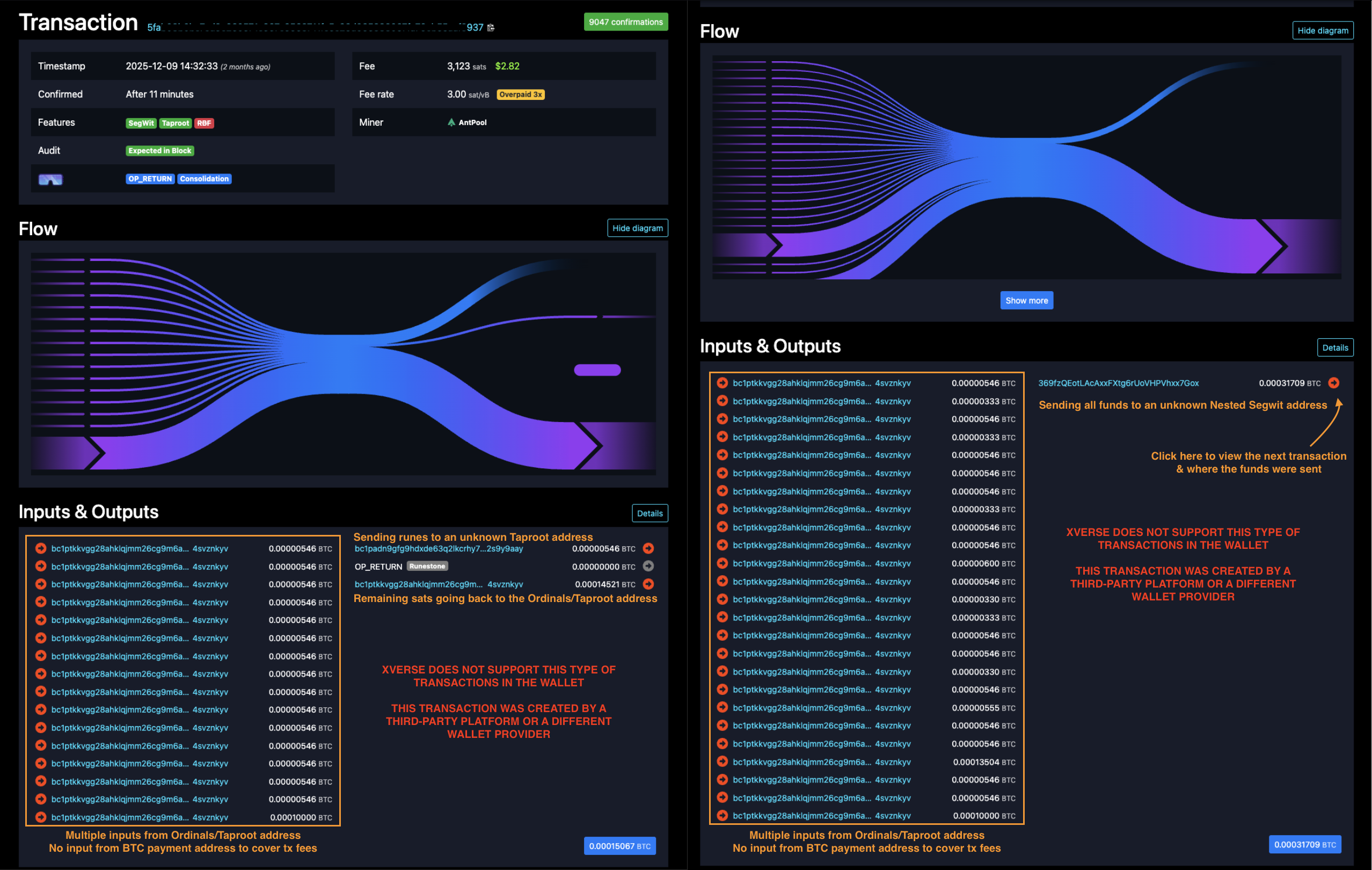Click the 0.00031709 BTC total amount button
The height and width of the screenshot is (870, 1372).
(1305, 844)
